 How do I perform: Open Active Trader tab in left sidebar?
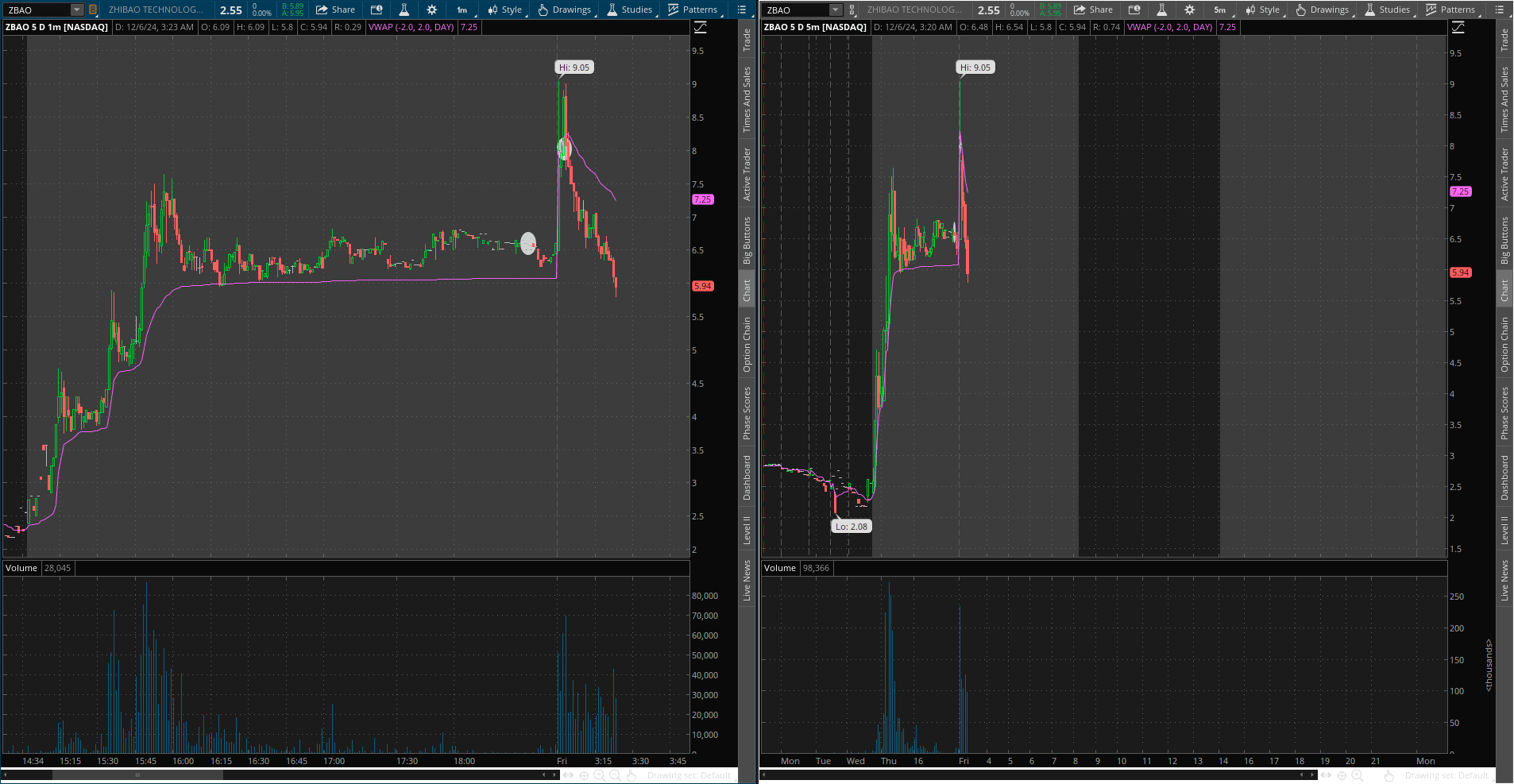pyautogui.click(x=747, y=174)
